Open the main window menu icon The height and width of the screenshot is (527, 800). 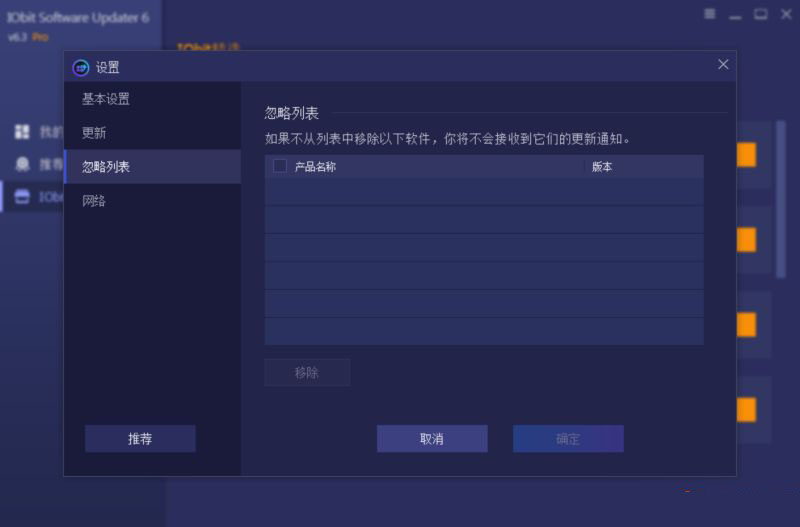coord(709,14)
